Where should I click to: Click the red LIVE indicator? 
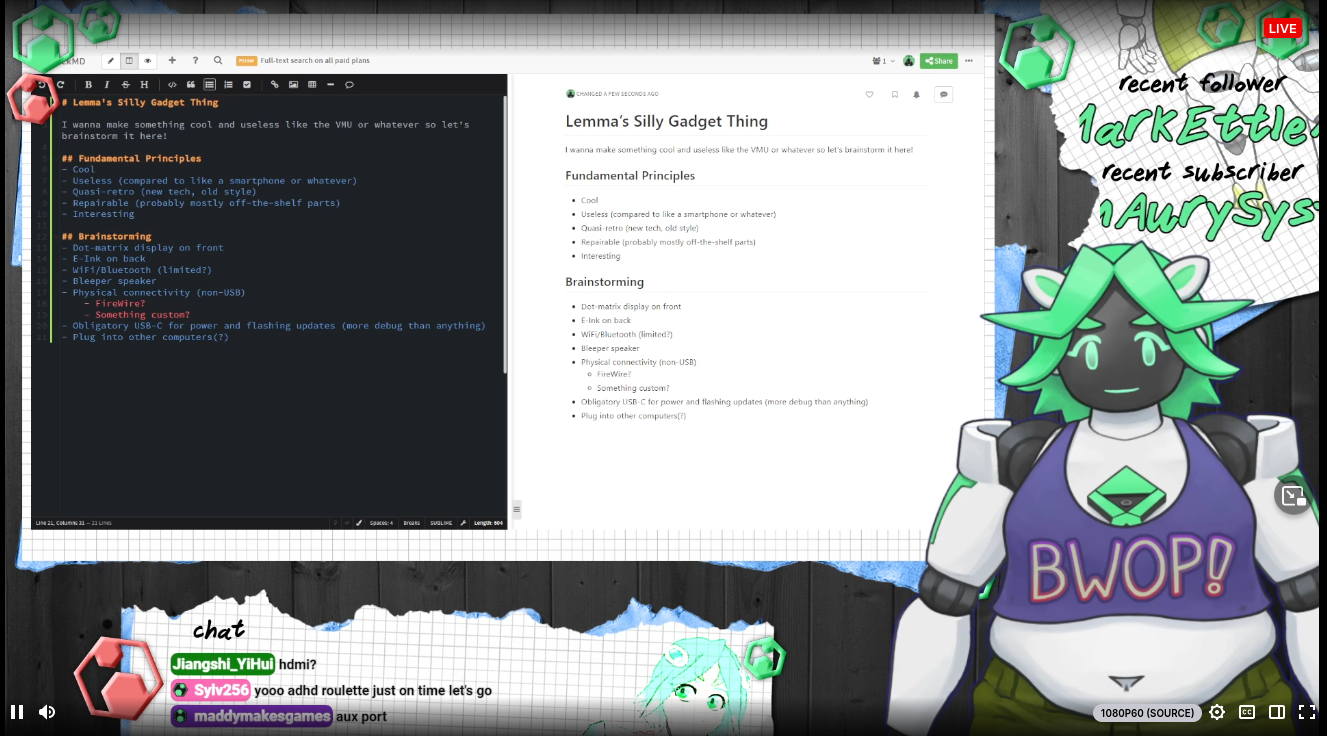(x=1282, y=28)
